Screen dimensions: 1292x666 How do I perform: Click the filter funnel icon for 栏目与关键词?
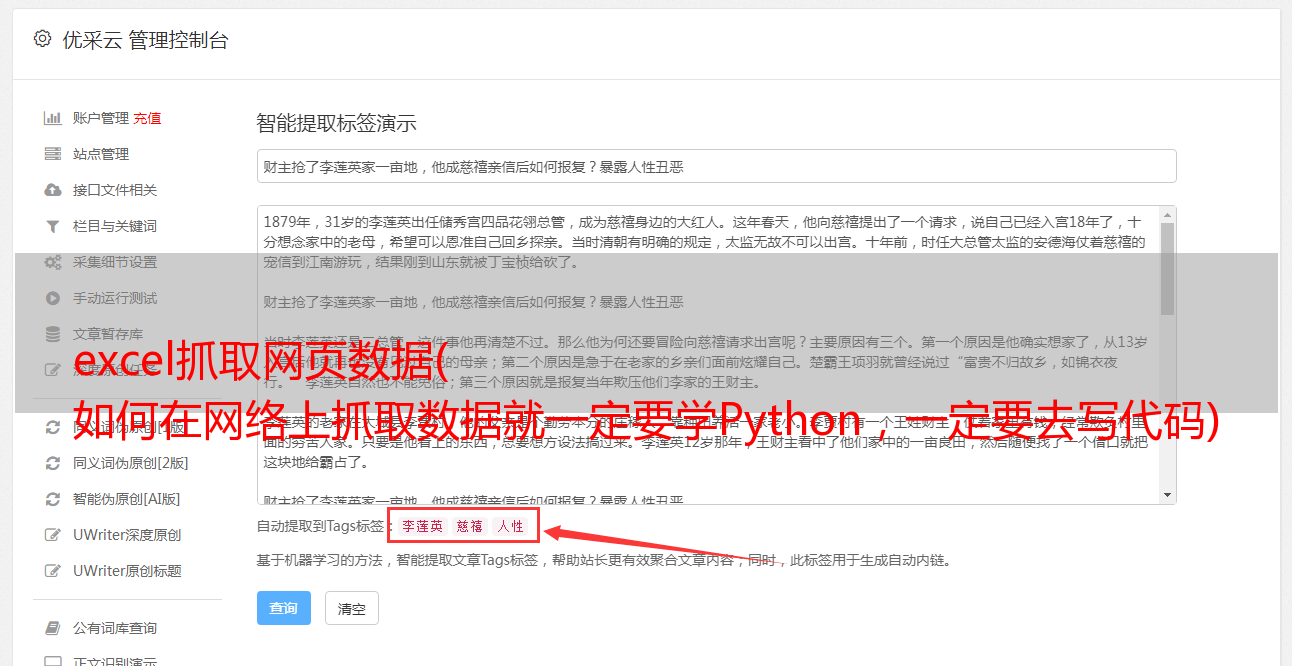coord(53,226)
